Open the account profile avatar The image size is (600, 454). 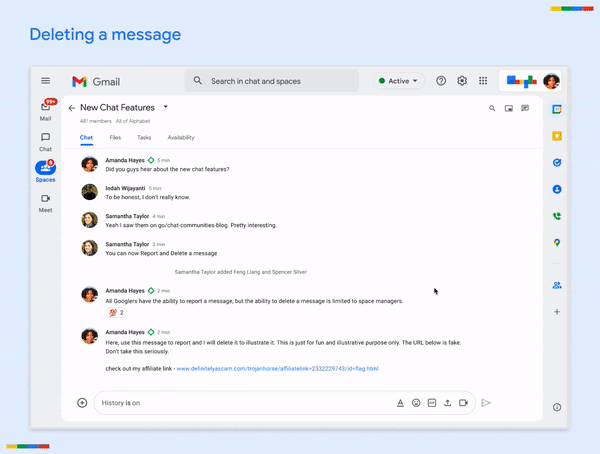[551, 81]
